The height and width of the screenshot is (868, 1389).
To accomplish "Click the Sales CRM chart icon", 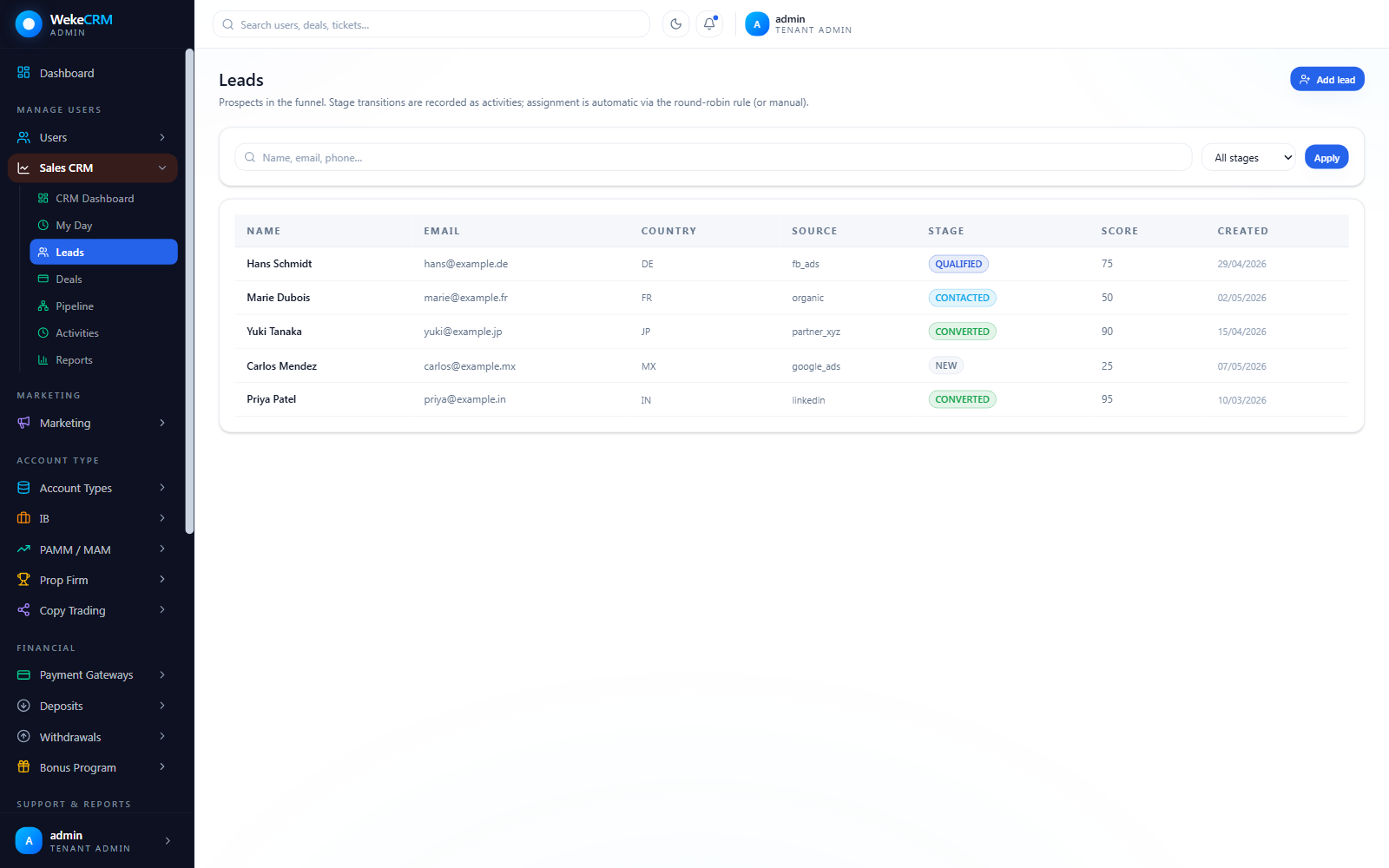I will (x=23, y=168).
